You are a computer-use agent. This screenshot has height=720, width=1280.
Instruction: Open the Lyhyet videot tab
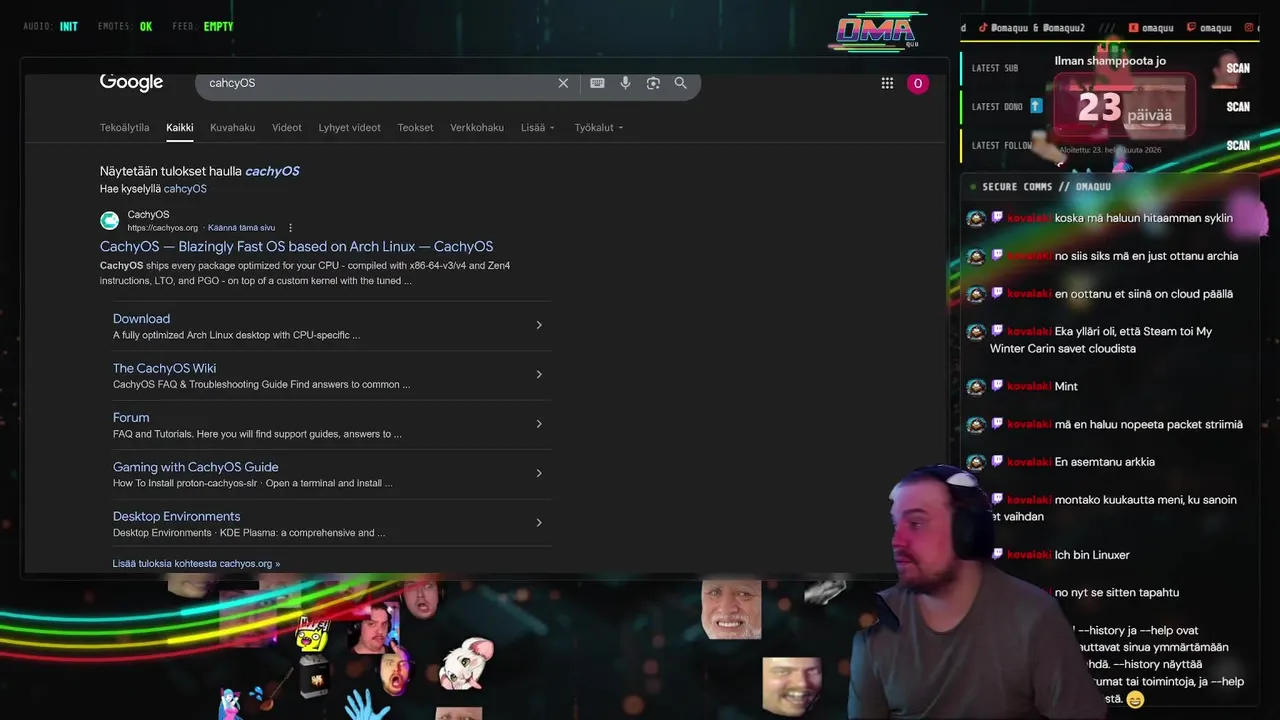click(x=349, y=128)
